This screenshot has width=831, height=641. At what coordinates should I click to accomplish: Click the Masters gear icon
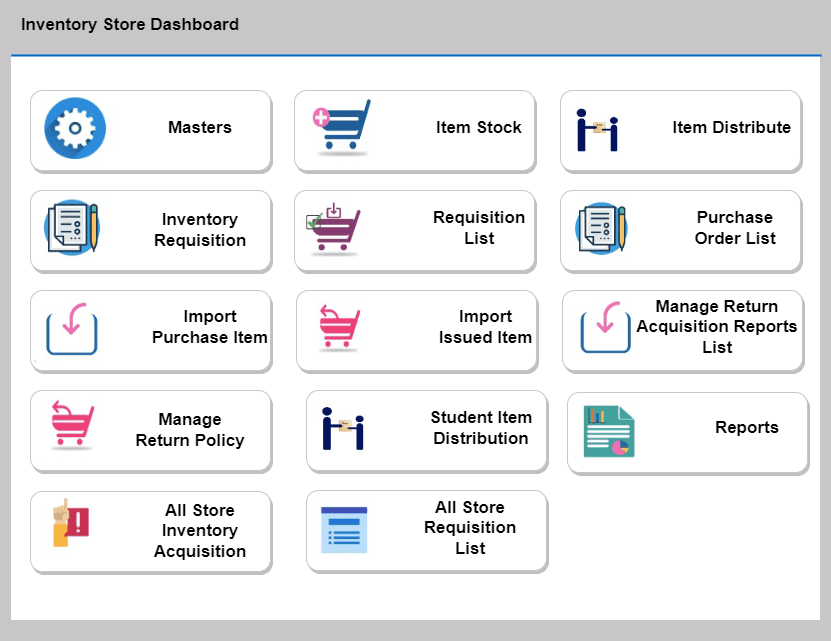(x=75, y=128)
